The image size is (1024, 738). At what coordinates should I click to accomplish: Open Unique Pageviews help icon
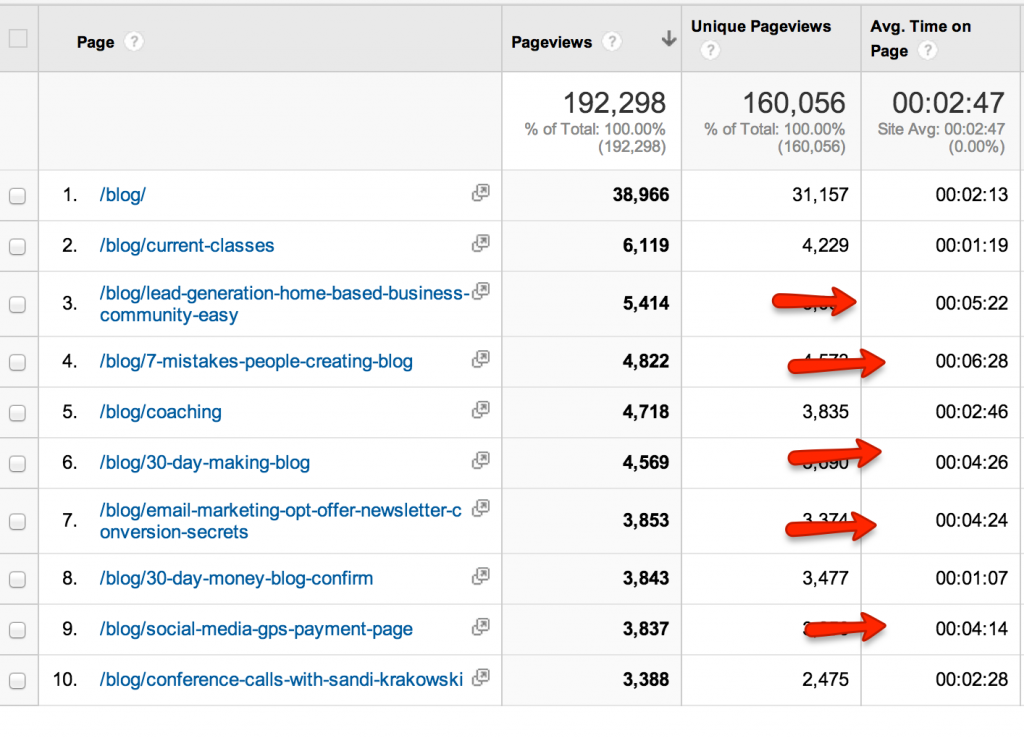pos(710,48)
